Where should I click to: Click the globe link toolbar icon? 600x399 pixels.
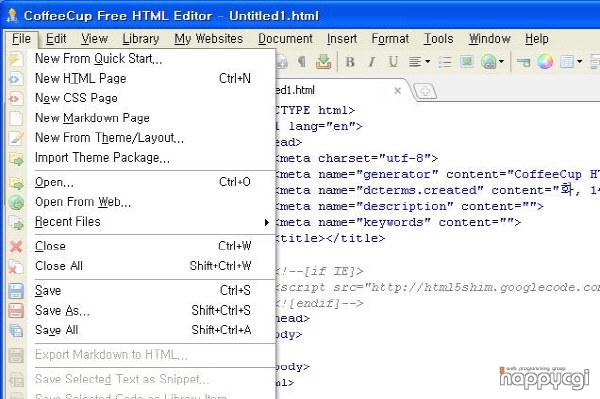point(489,62)
